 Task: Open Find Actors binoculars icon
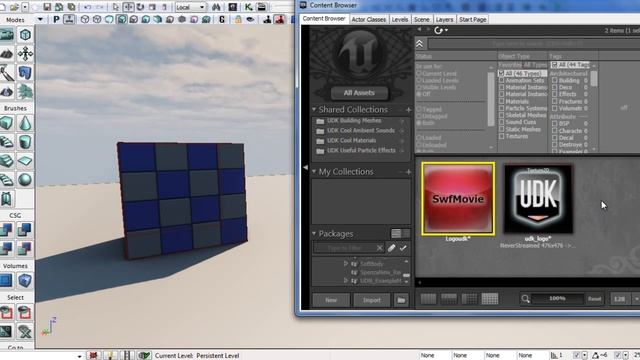click(x=216, y=7)
